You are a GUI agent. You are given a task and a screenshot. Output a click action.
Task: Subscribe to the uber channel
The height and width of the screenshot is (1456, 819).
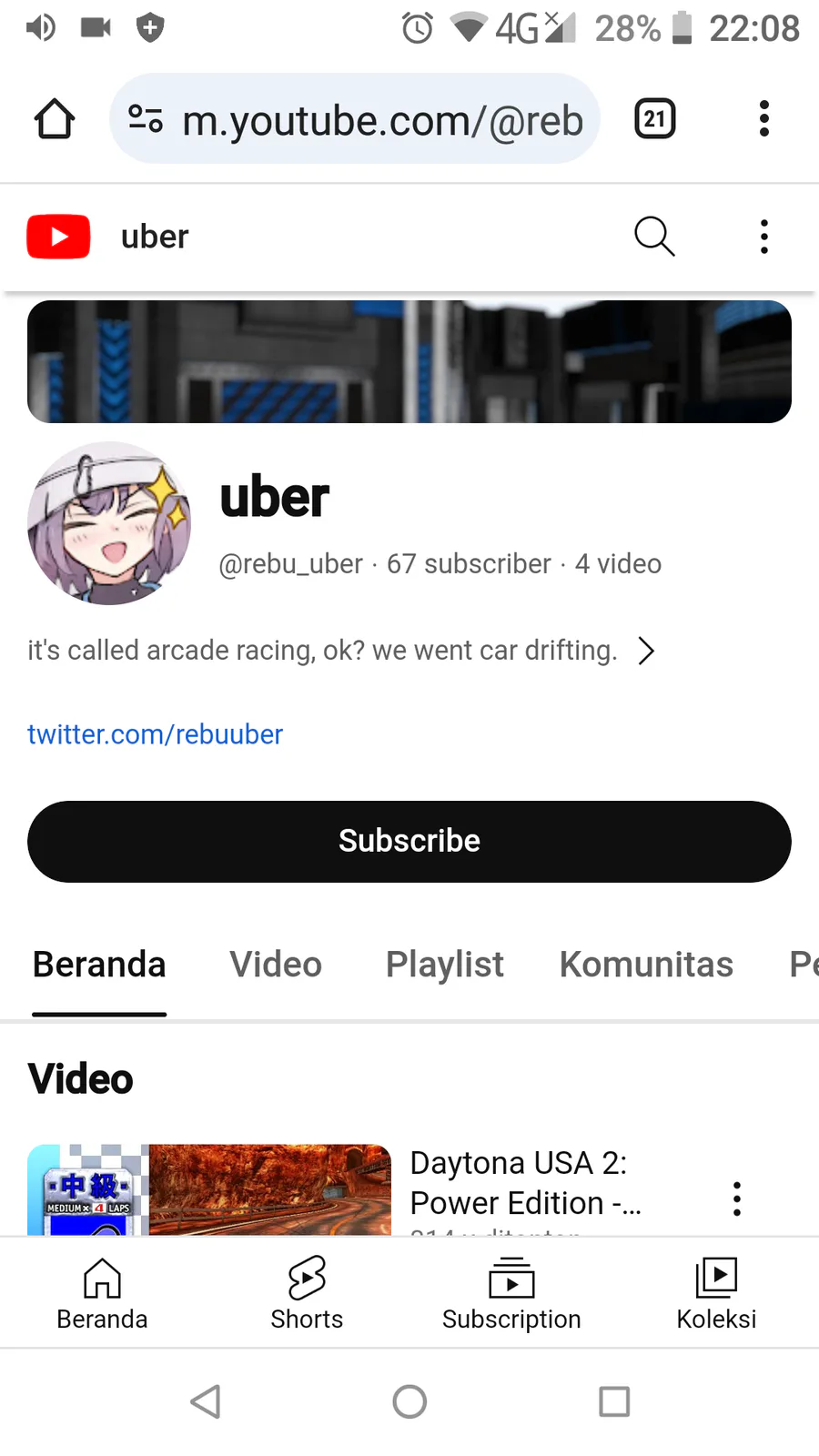409,842
